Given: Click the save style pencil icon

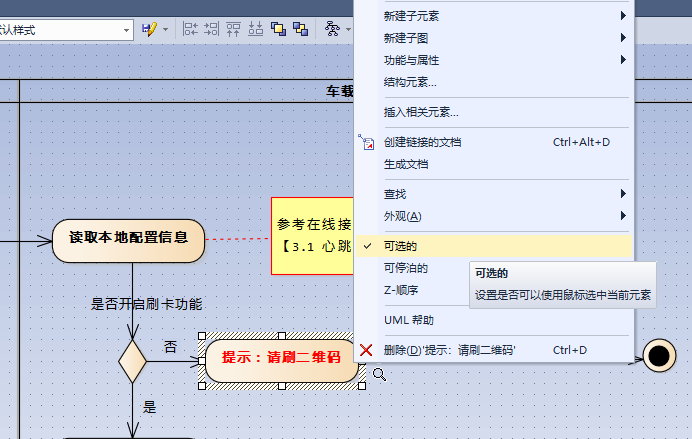Looking at the screenshot, I should point(149,30).
